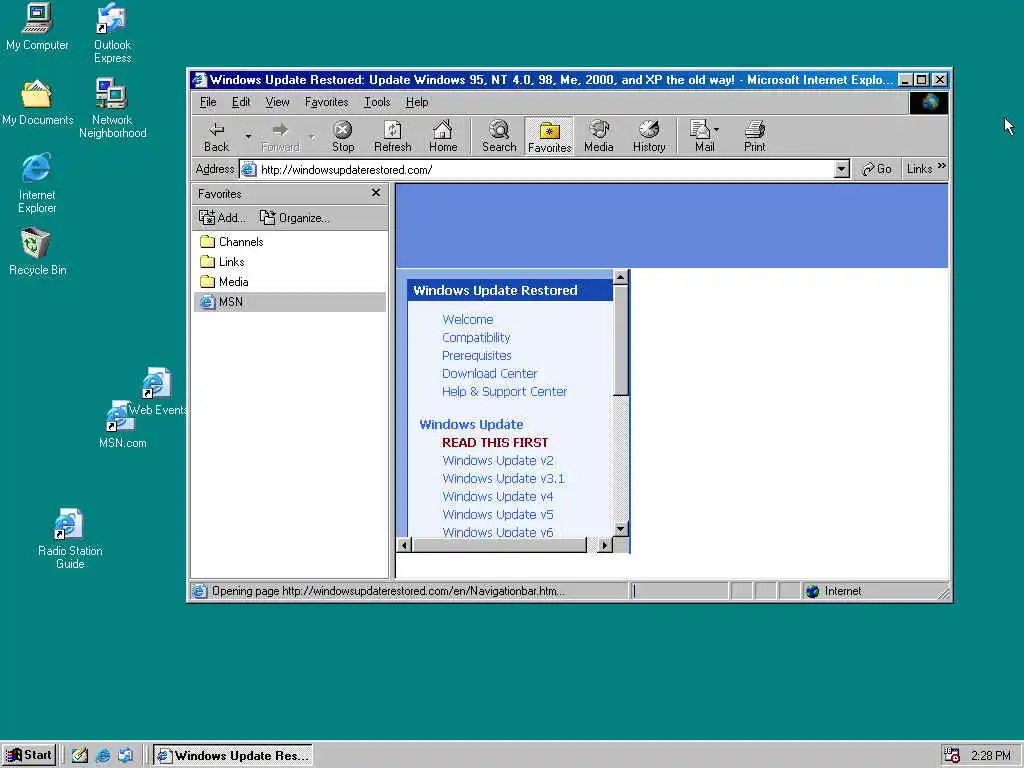Select the Recycle Bin desktop icon

(37, 251)
